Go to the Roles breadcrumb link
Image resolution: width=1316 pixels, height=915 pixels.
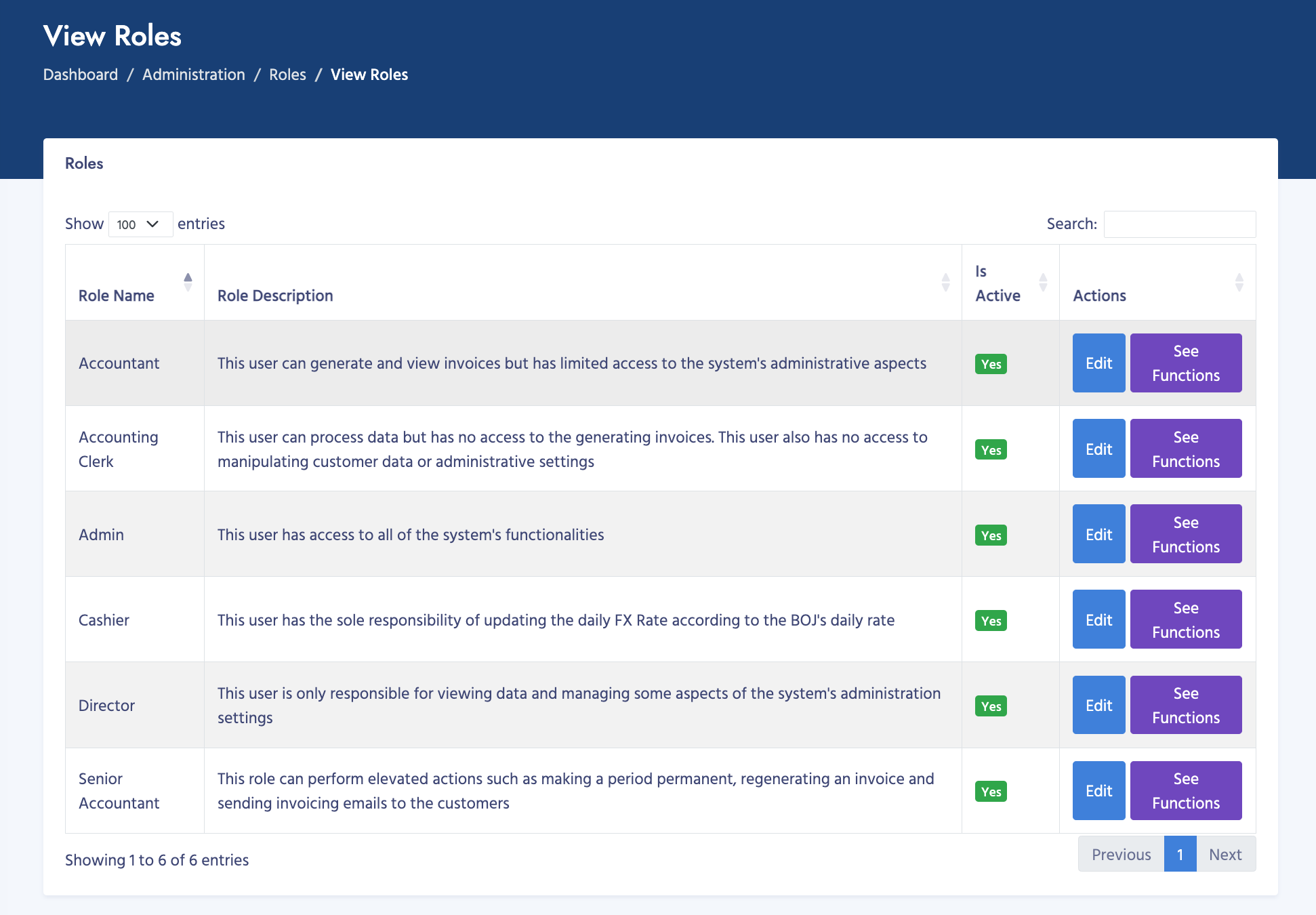pyautogui.click(x=287, y=75)
